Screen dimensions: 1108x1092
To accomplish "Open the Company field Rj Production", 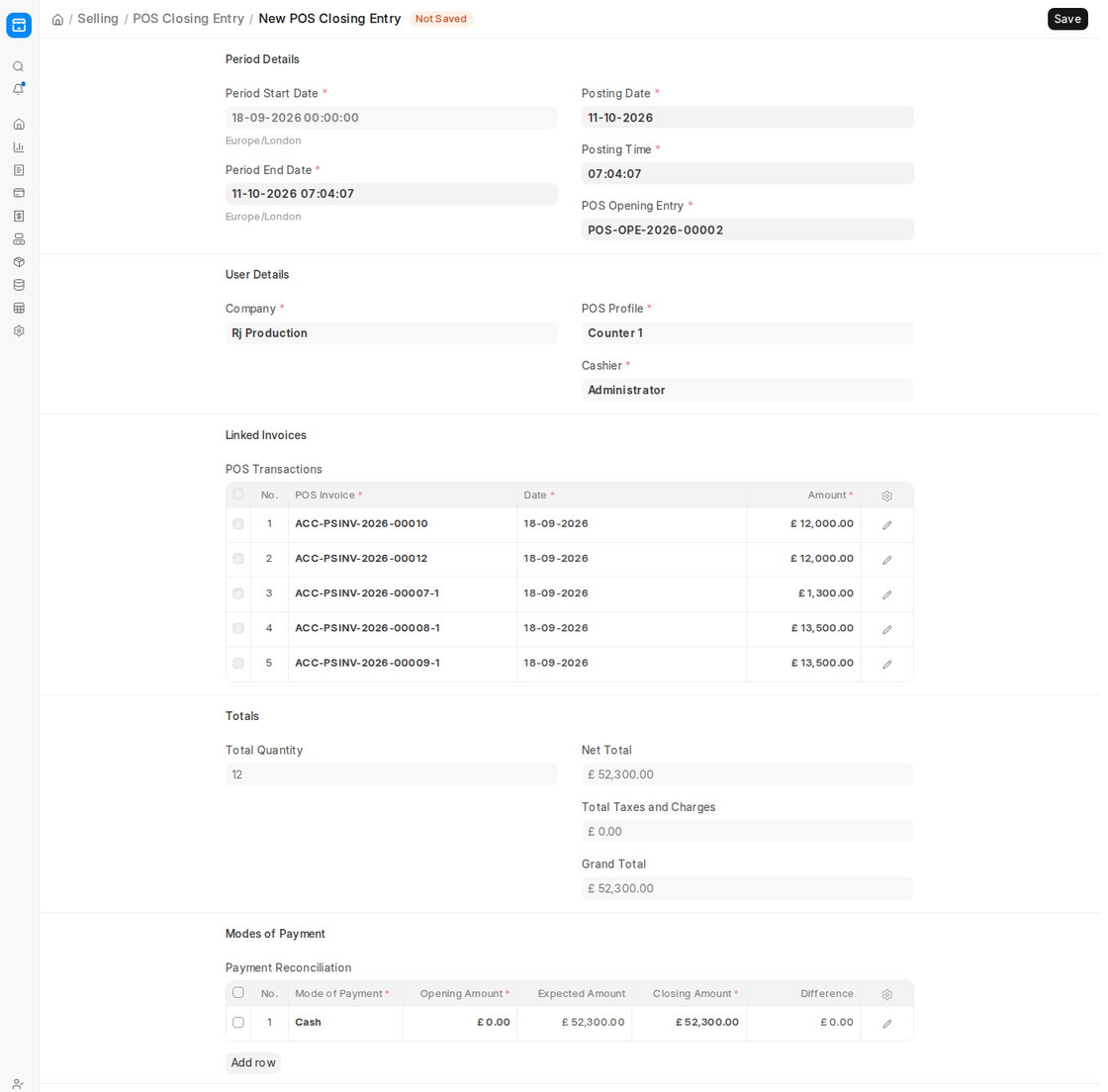I will (391, 332).
